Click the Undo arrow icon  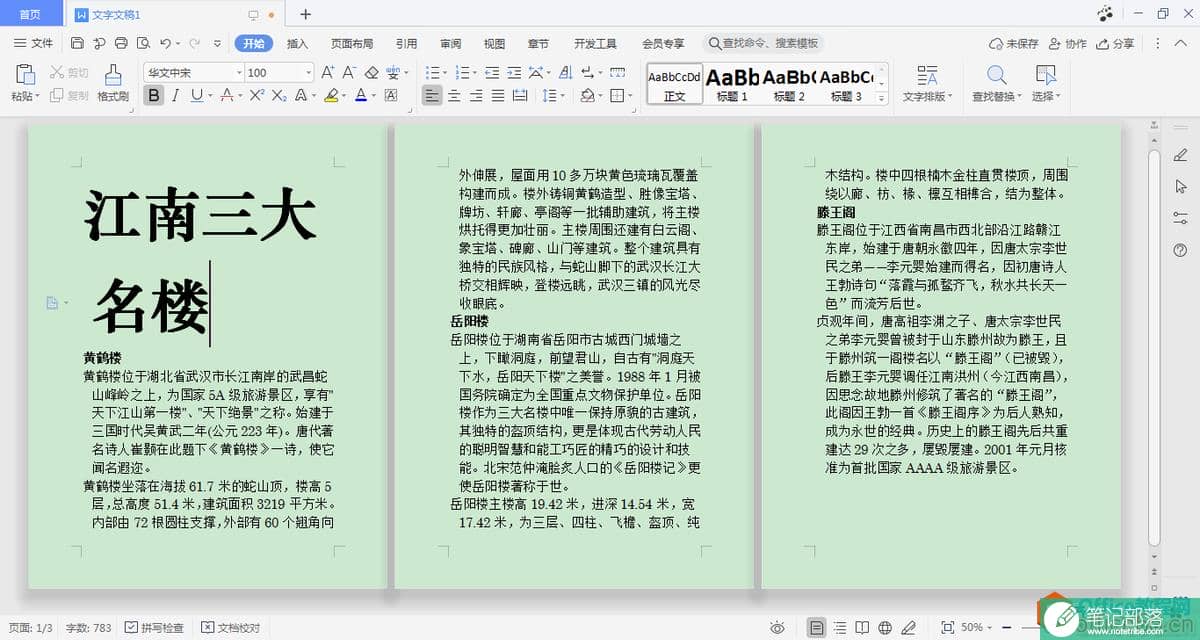point(165,43)
